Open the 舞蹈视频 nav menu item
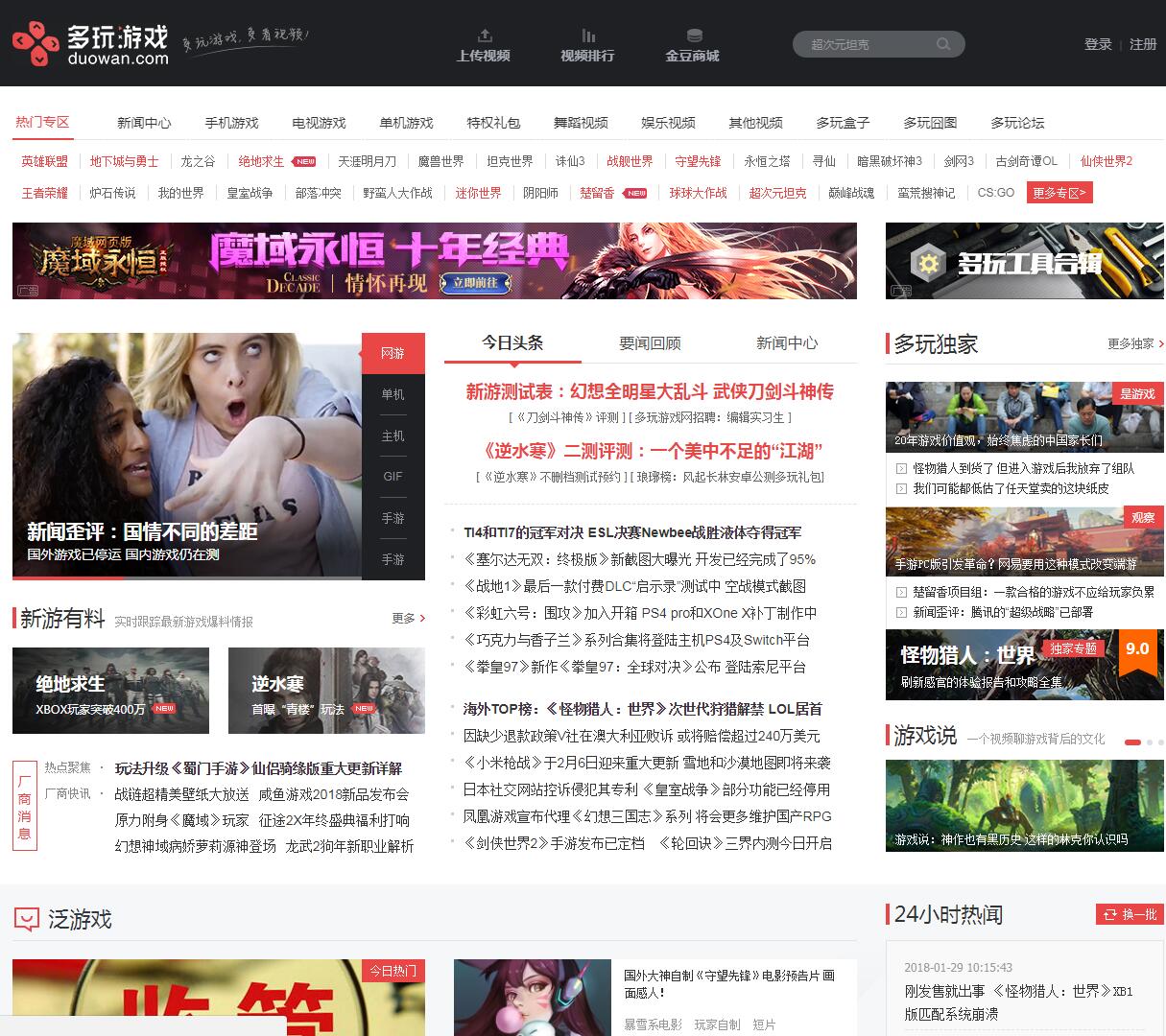Screen dimensions: 1166x1036 [x=581, y=123]
